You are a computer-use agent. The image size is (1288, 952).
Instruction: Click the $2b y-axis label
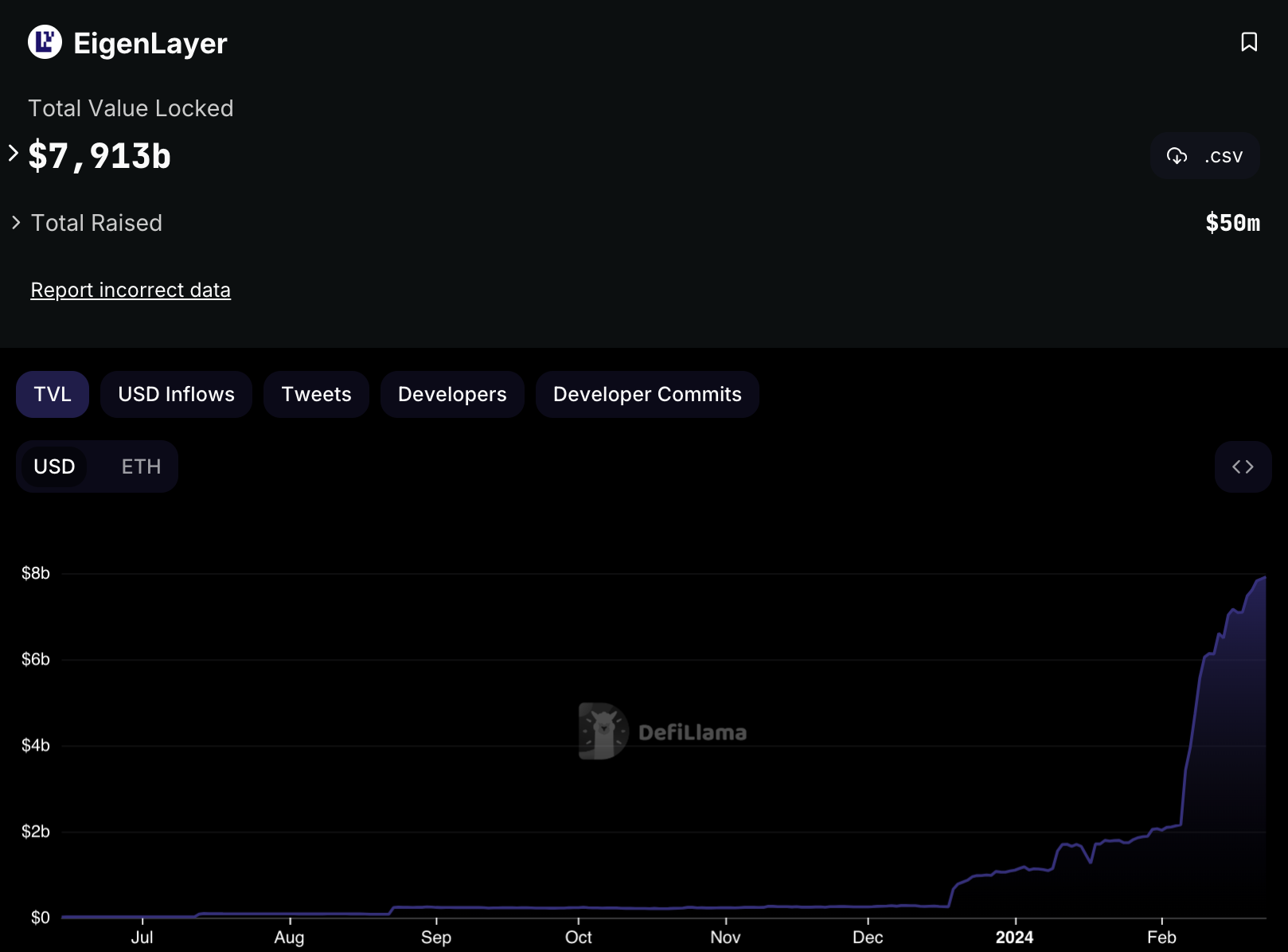(36, 831)
